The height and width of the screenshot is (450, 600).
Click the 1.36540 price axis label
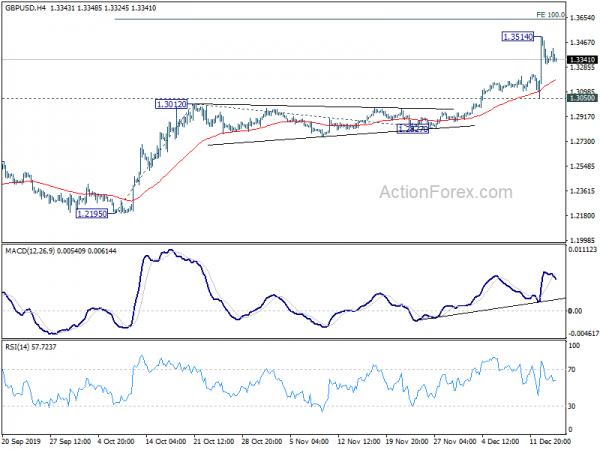pyautogui.click(x=582, y=18)
